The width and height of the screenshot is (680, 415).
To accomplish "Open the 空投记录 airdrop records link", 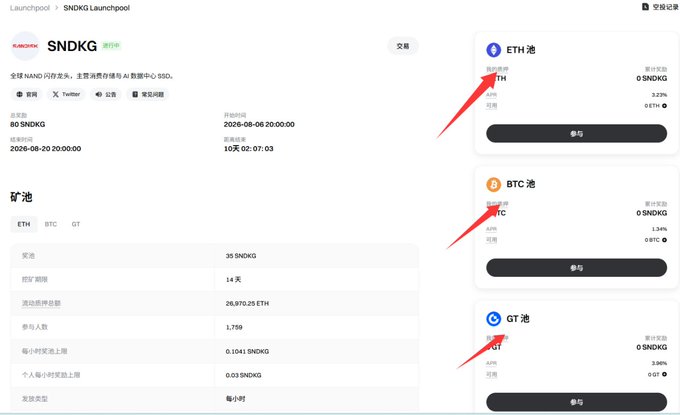I will [660, 7].
